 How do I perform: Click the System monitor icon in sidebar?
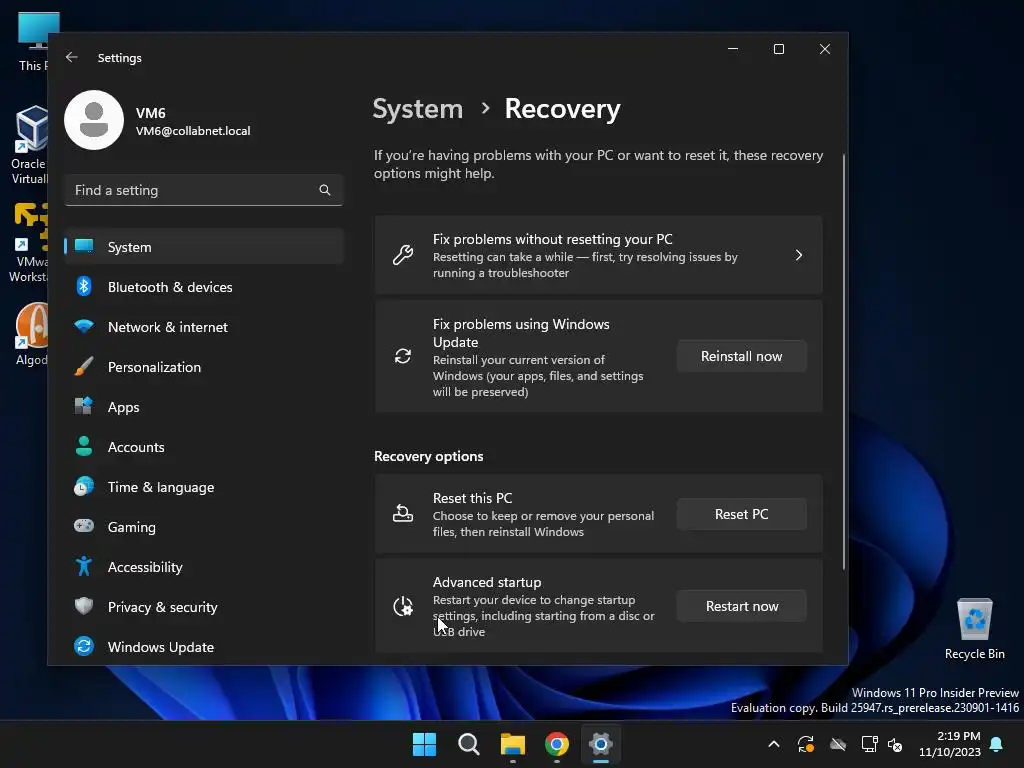click(84, 246)
